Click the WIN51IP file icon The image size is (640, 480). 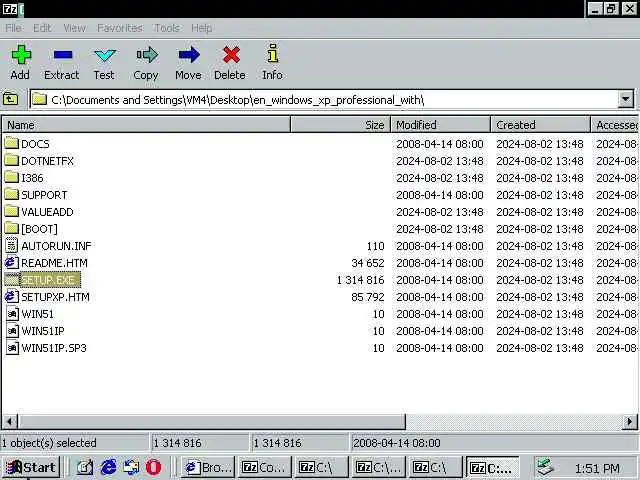(x=12, y=331)
